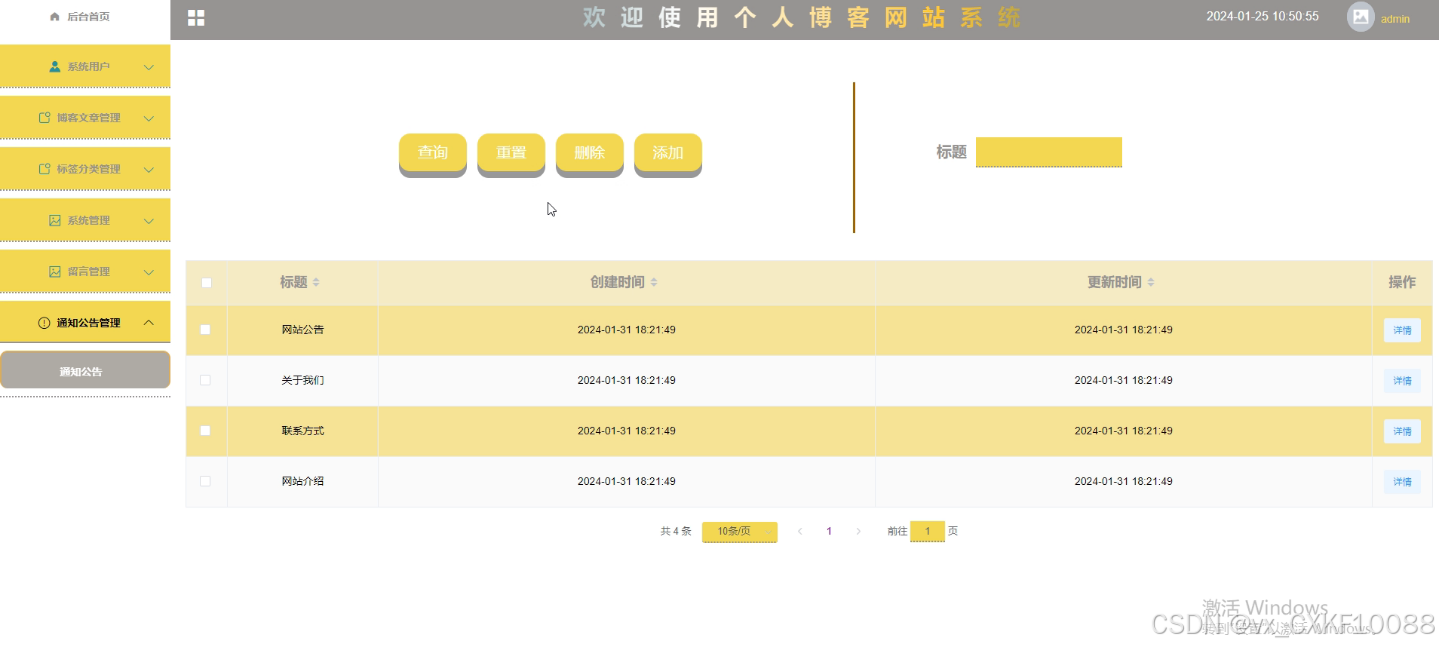Open the 系统用户 sidebar menu label
Screen dimensions: 1439x650
pyautogui.click(x=88, y=67)
